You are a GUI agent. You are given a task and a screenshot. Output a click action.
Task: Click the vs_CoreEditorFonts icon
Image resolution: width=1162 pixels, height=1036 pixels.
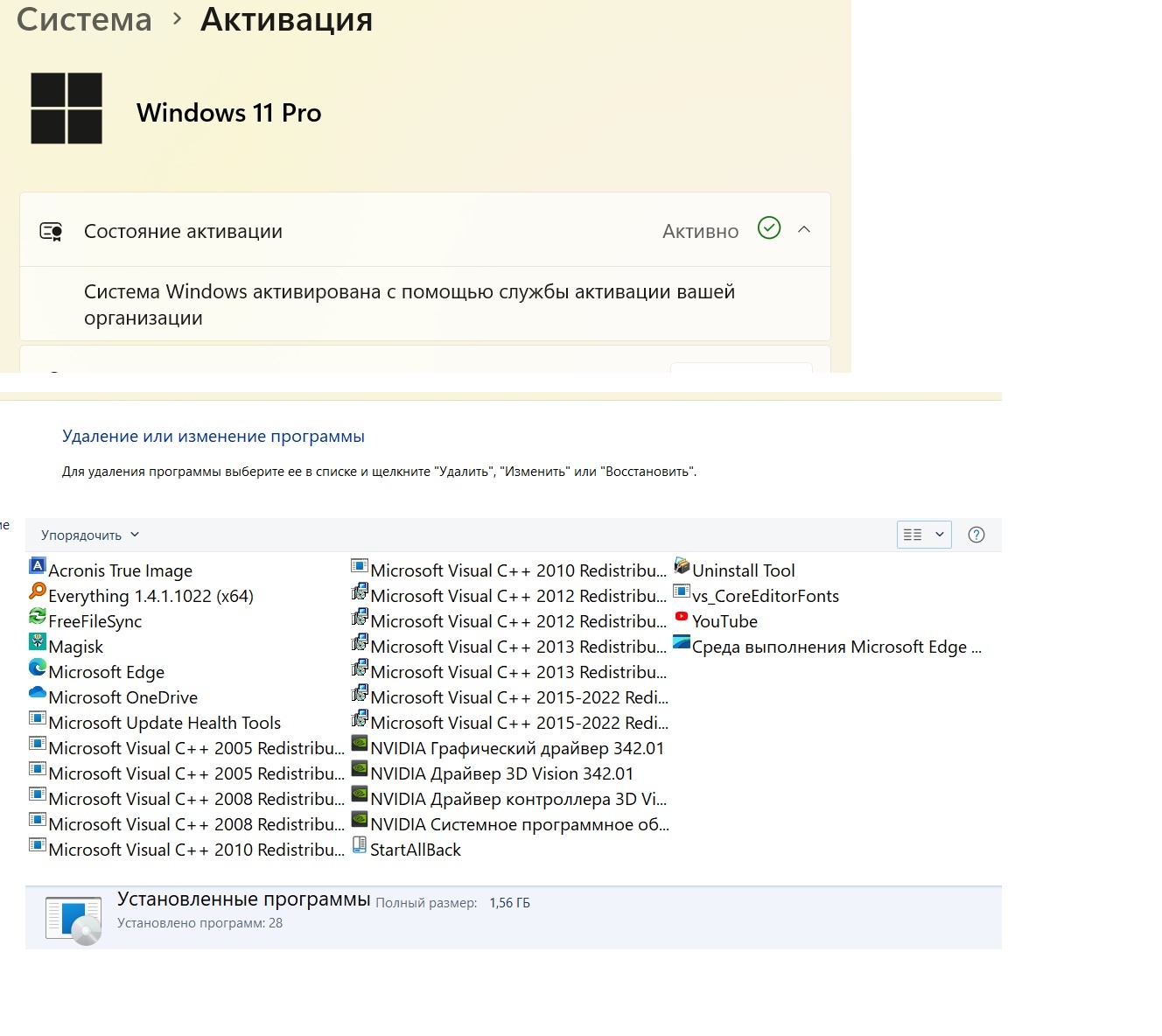click(682, 591)
